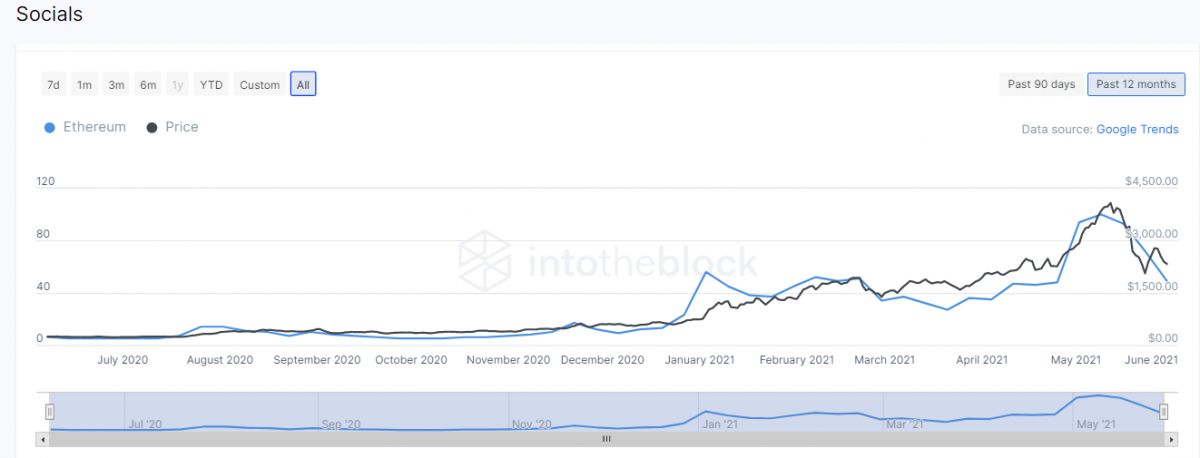
Task: Select the YTD range option
Action: click(x=211, y=85)
